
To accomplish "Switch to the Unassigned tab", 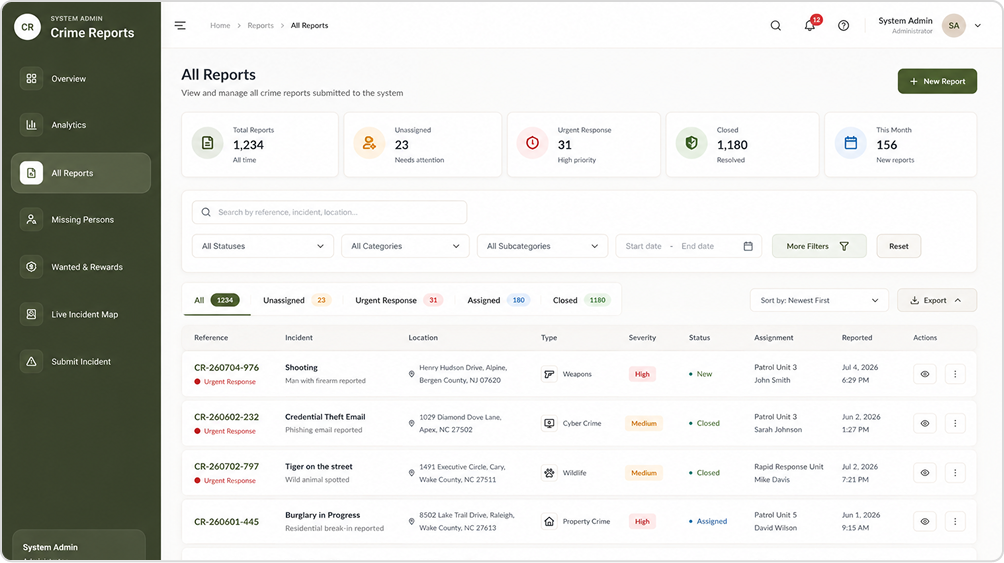I will [x=296, y=300].
